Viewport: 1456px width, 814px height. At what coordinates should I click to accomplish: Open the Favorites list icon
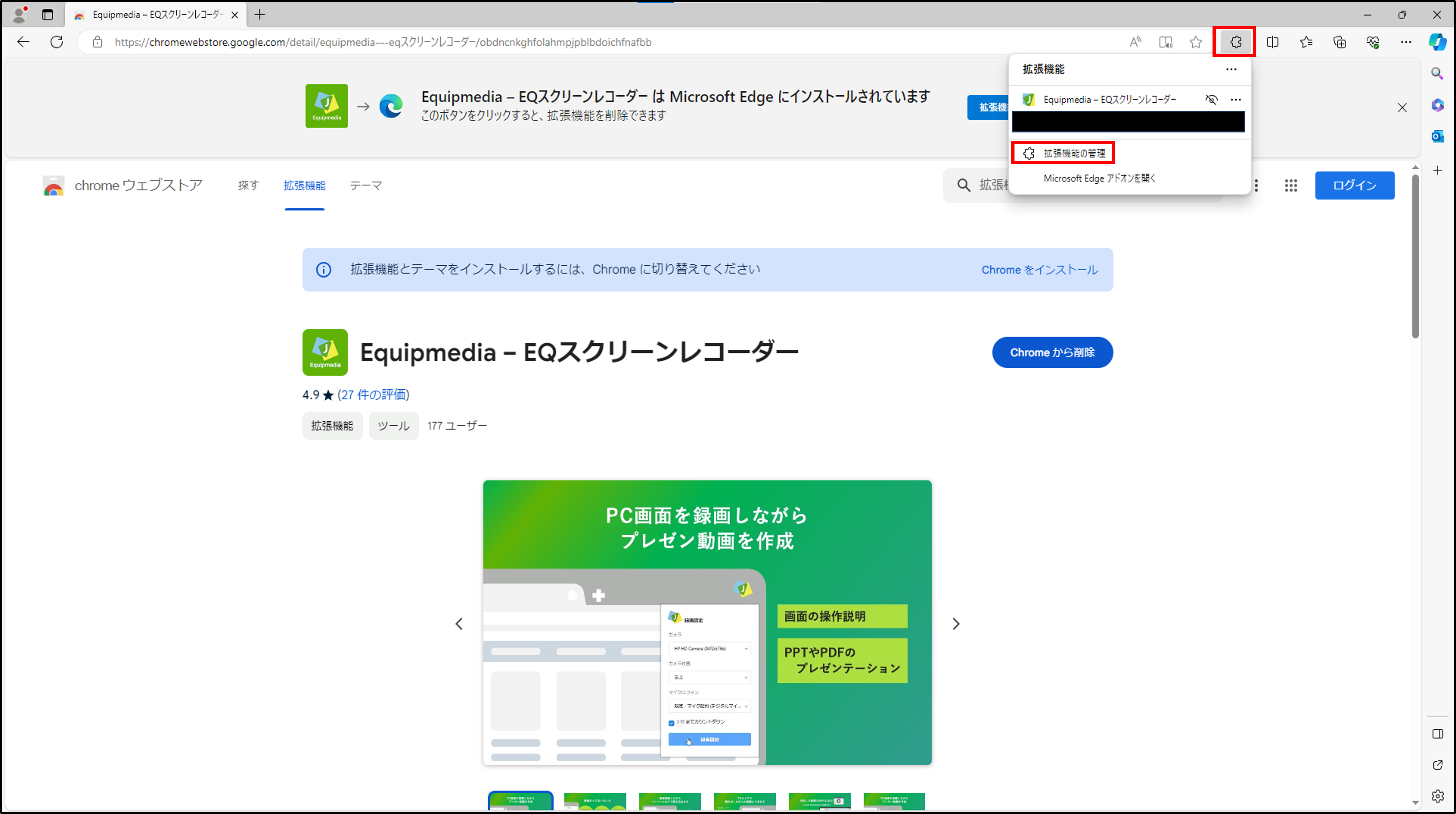click(x=1306, y=42)
